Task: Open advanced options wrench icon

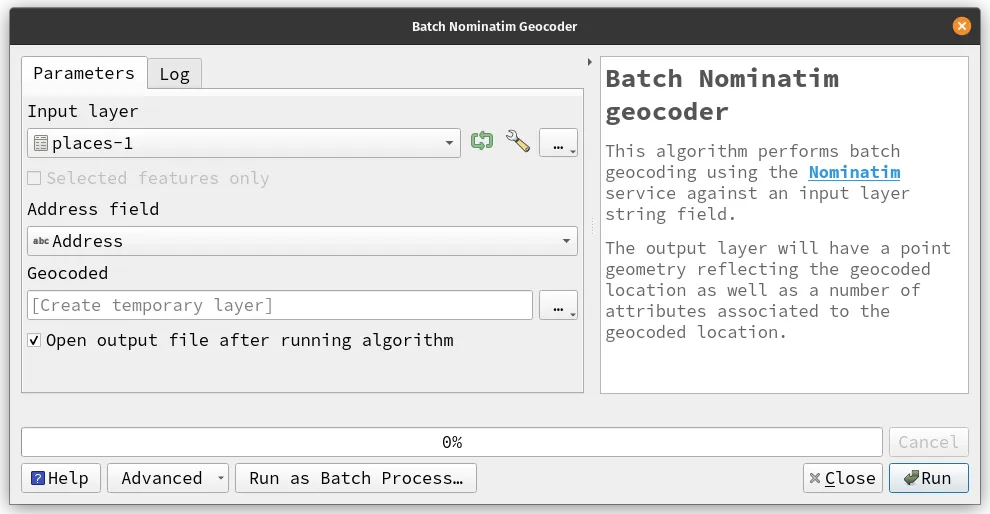Action: click(x=518, y=141)
